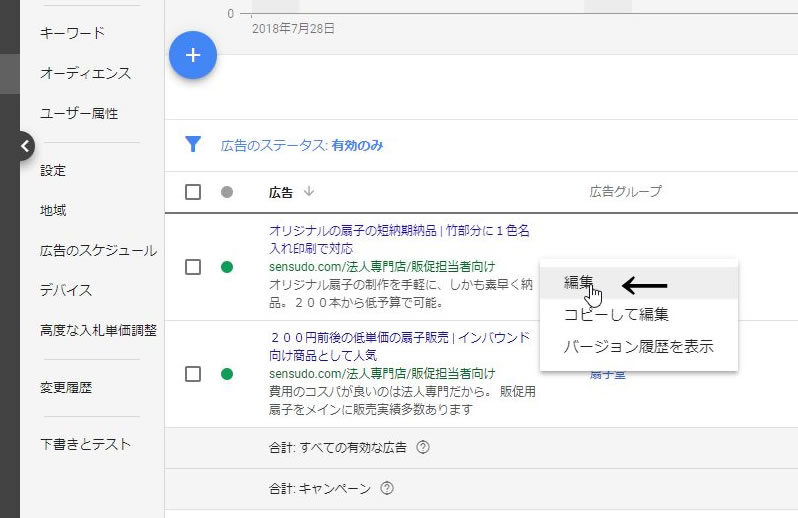
Task: Select 編集 from the context menu
Action: pyautogui.click(x=579, y=283)
